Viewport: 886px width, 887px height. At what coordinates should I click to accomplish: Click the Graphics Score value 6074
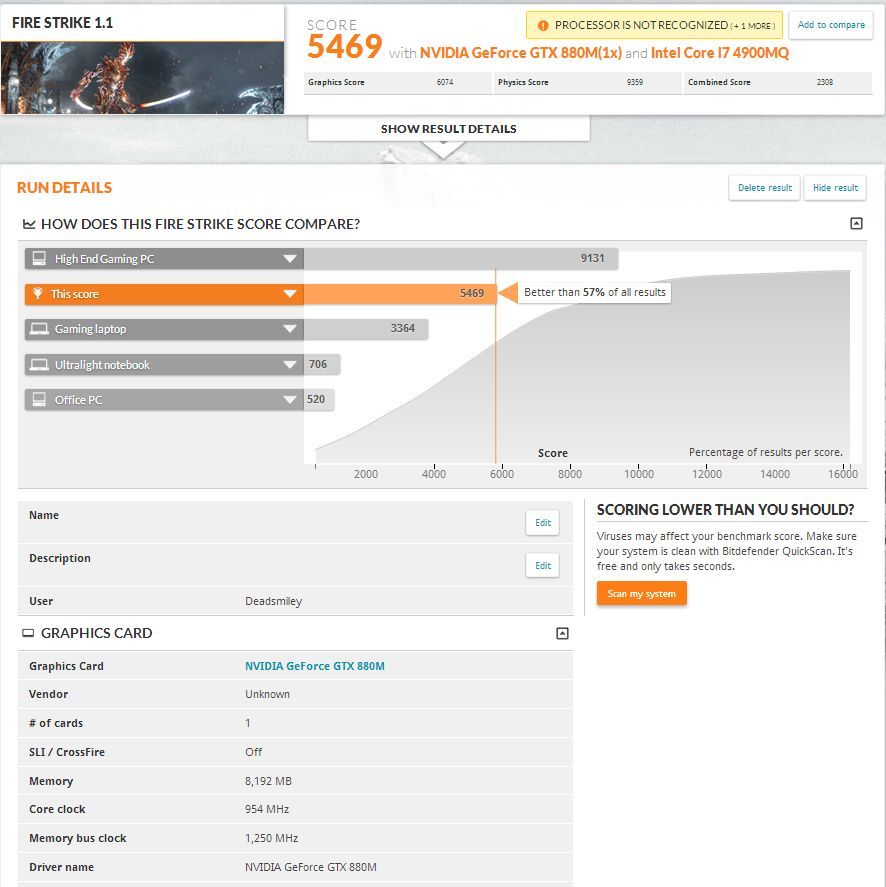[445, 82]
